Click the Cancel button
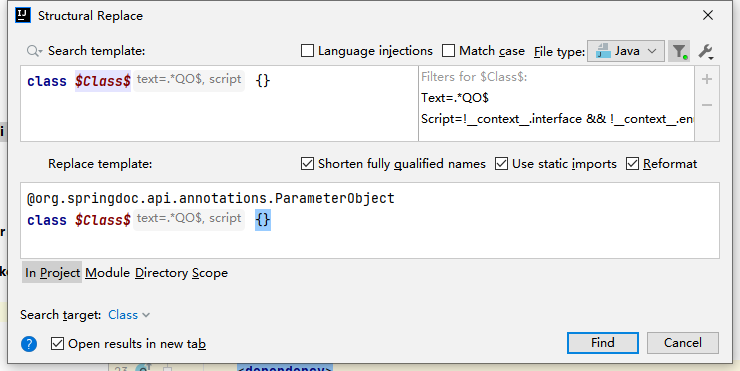740x371 pixels. tap(682, 343)
